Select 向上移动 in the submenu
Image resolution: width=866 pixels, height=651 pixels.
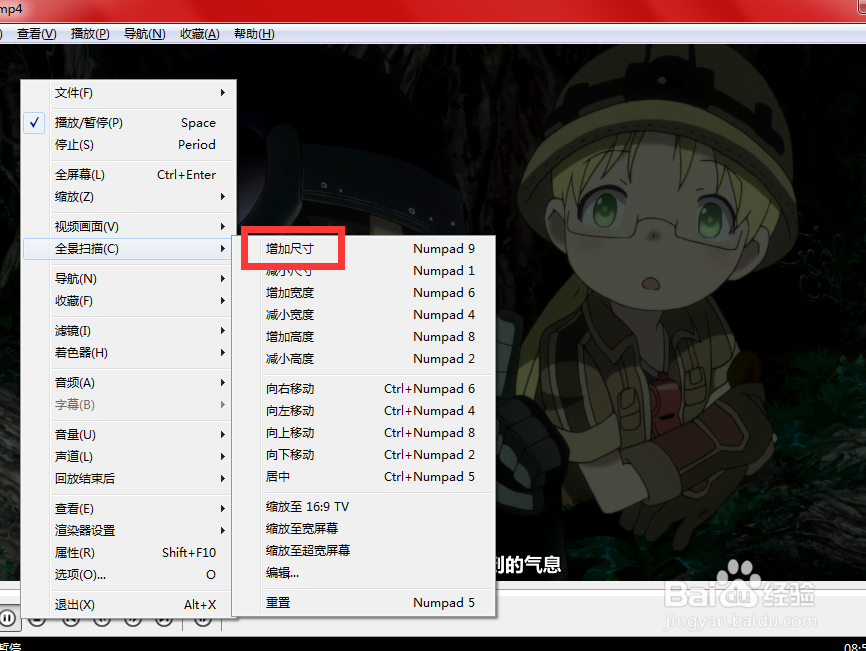pos(363,433)
